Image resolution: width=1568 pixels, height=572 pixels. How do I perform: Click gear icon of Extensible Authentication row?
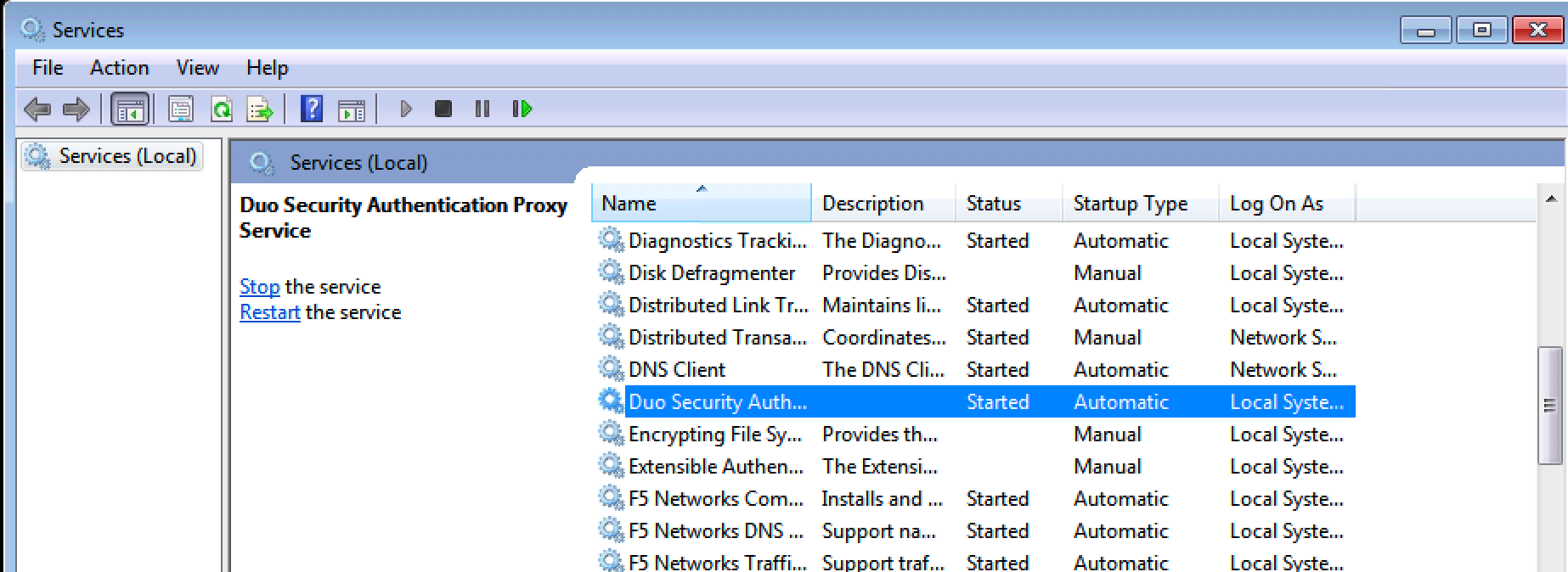click(611, 466)
